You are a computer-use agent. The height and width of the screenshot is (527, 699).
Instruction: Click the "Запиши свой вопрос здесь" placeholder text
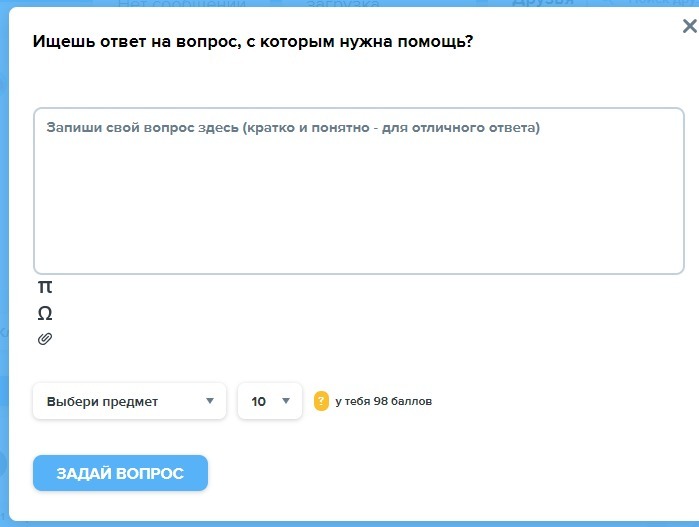[293, 128]
